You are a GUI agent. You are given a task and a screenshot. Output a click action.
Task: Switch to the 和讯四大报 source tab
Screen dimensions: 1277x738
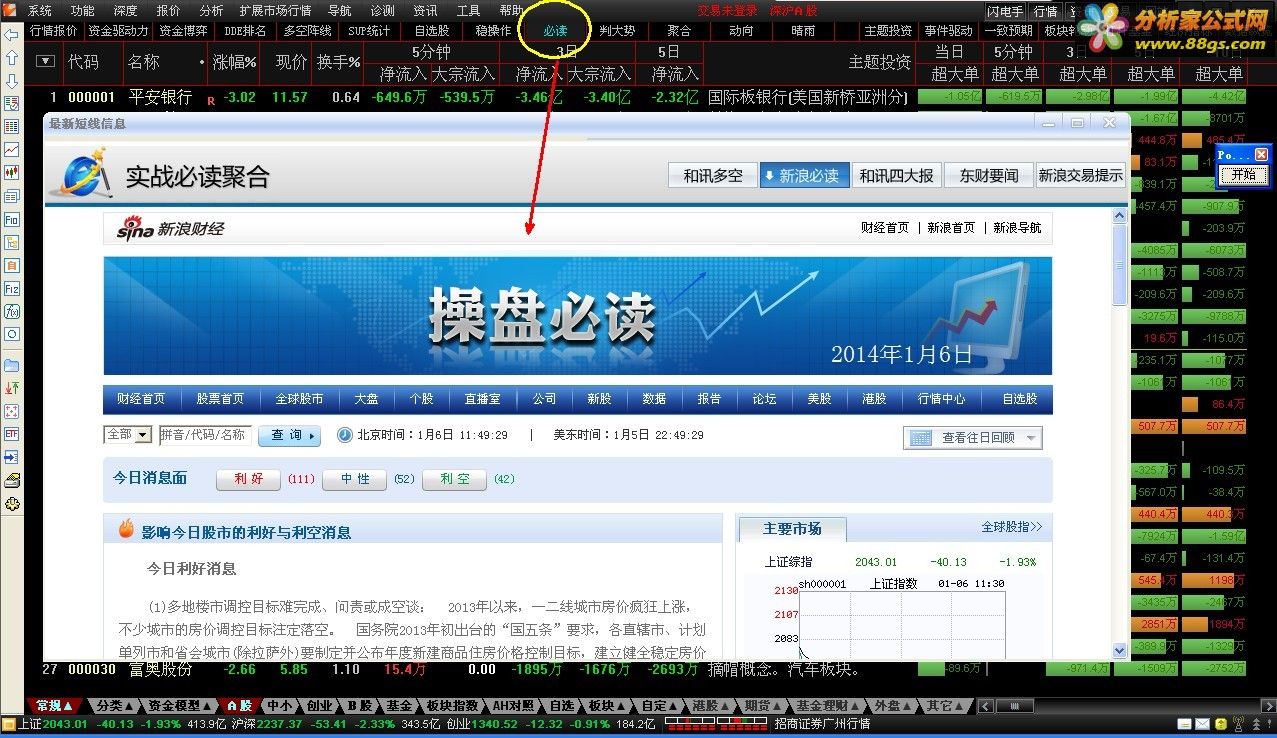[896, 175]
